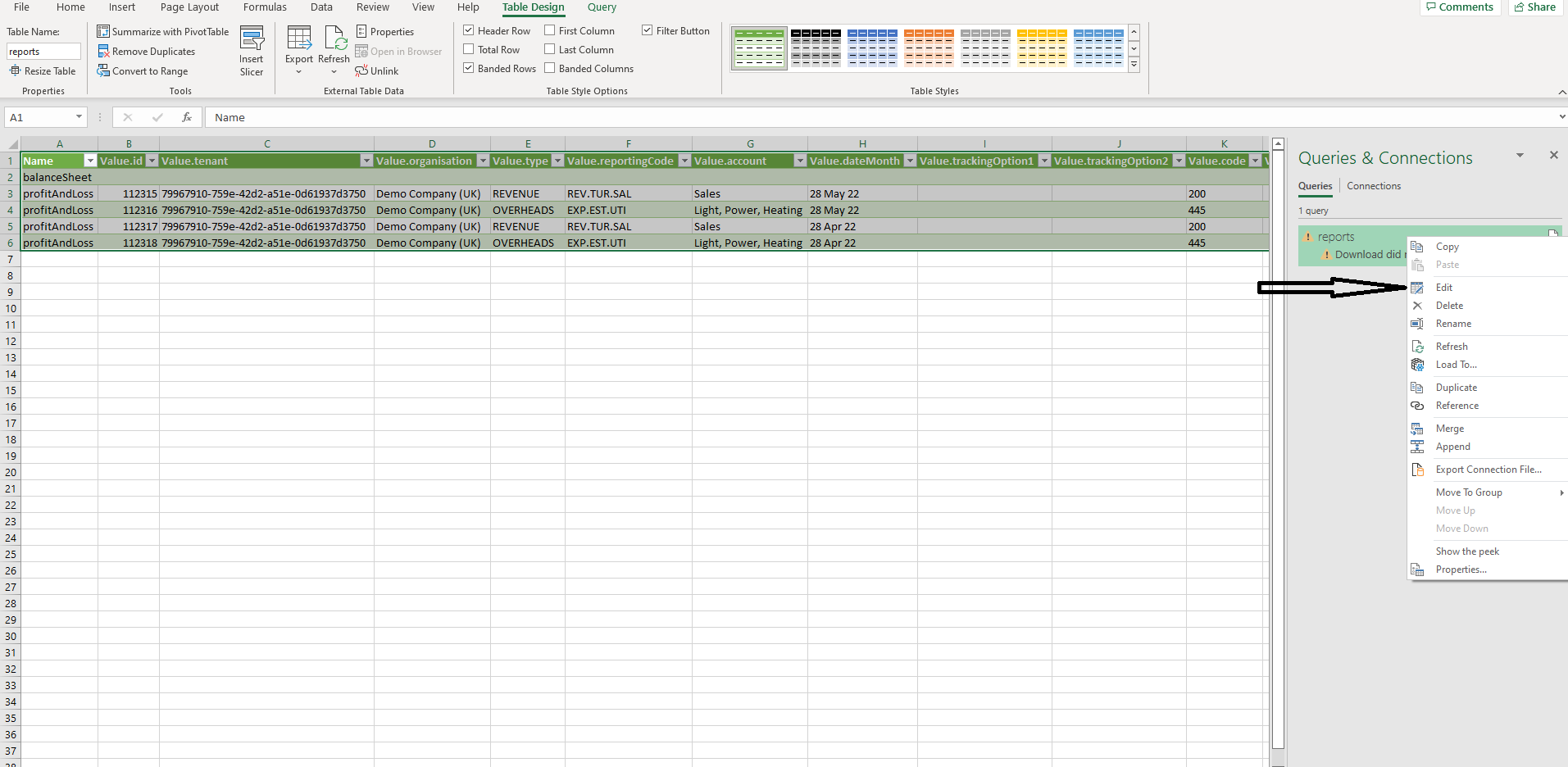
Task: Click the Table Name input field
Action: [x=43, y=52]
